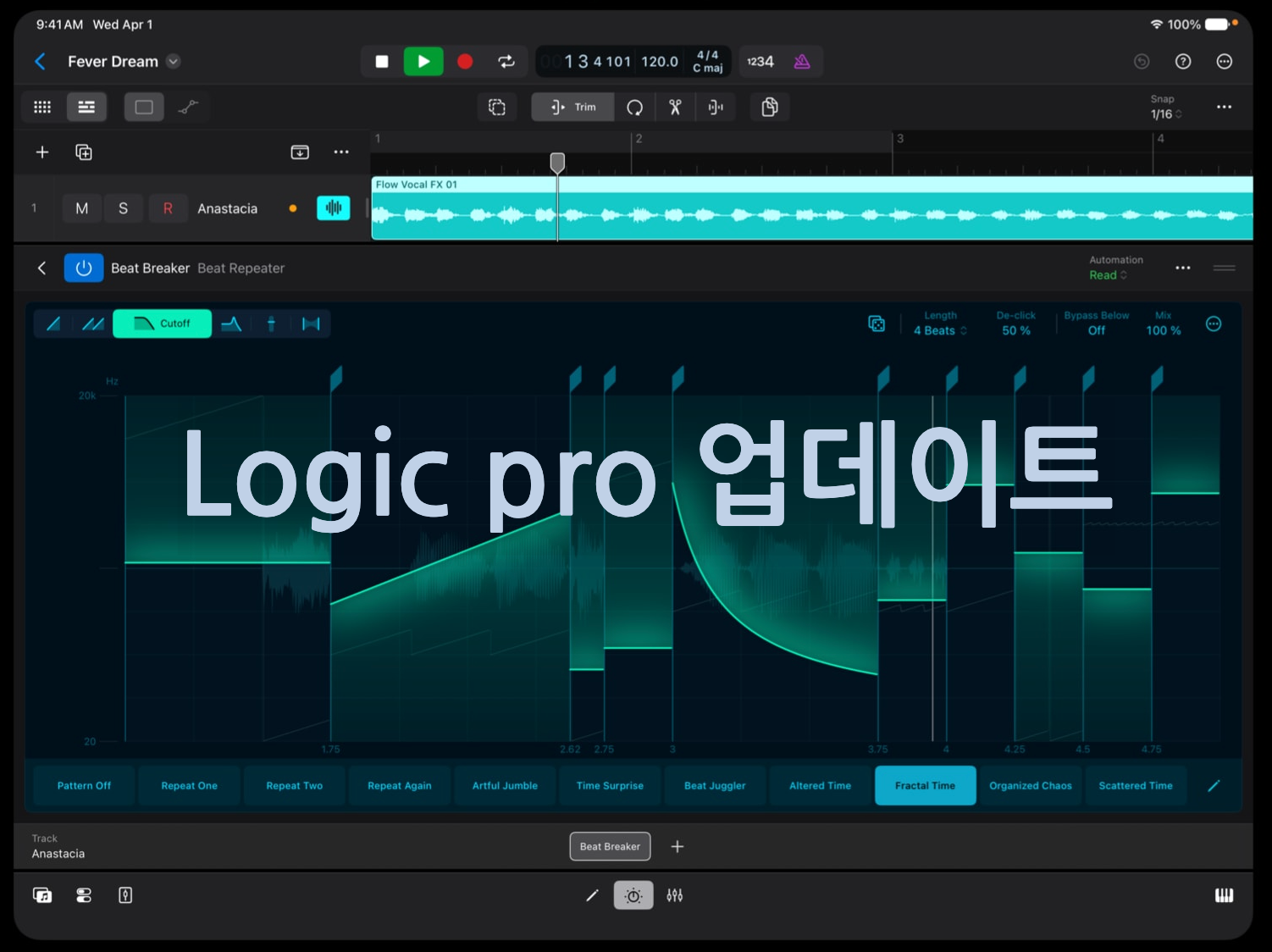Open the Automation Read dropdown
Screen dimensions: 1272x952
[1115, 268]
